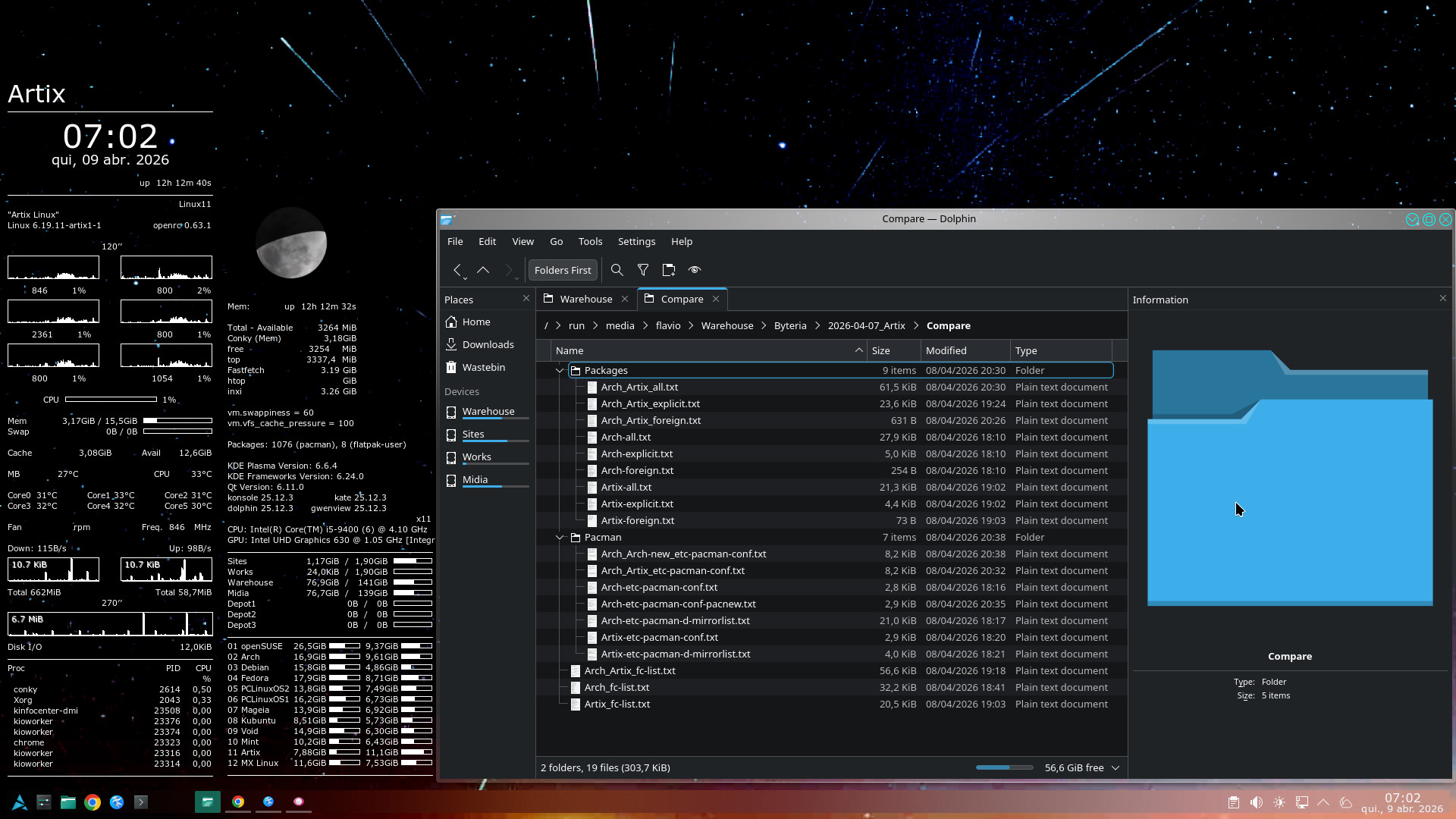Switch to the Warehouse tab
Screen dimensions: 1456x819
(585, 299)
